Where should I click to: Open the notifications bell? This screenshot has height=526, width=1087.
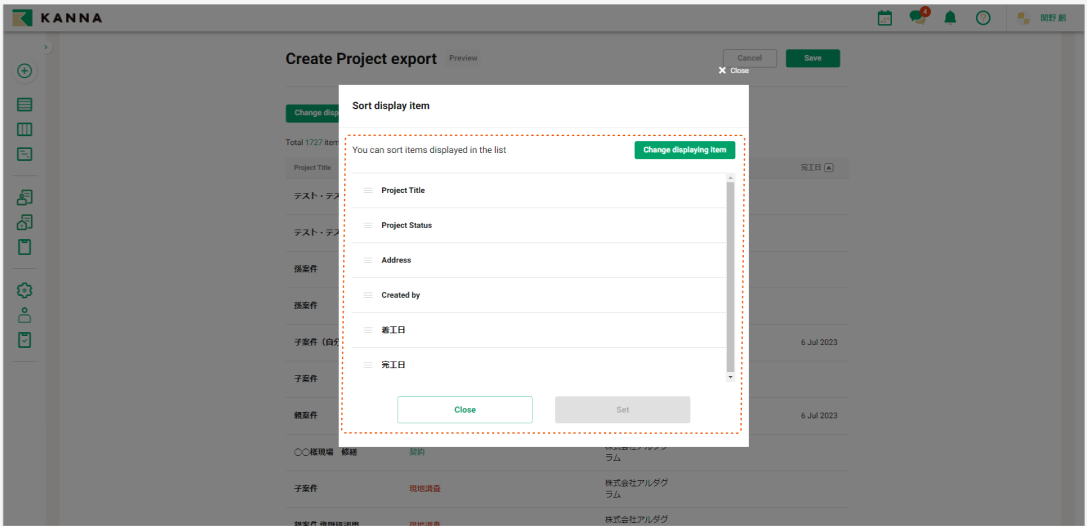(950, 18)
